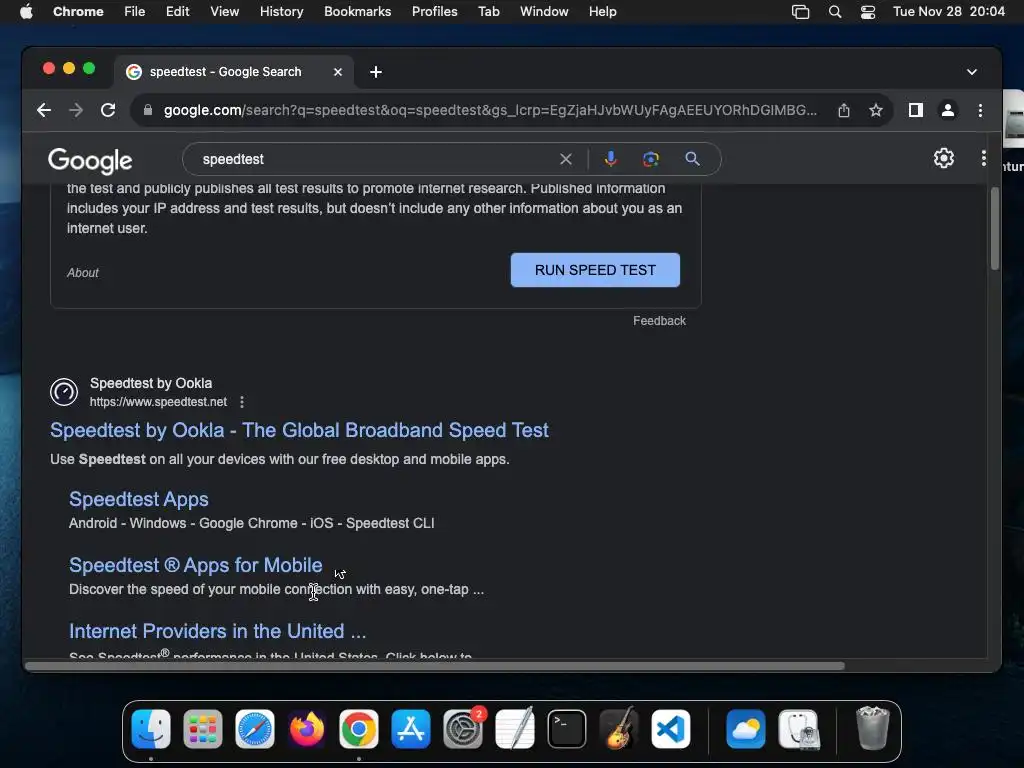The height and width of the screenshot is (768, 1024).
Task: Open Chrome side panel
Action: coord(916,110)
